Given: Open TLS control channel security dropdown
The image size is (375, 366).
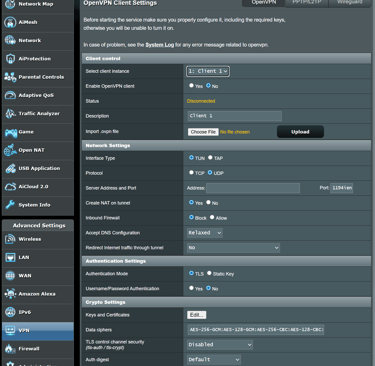Looking at the screenshot, I should [220, 345].
